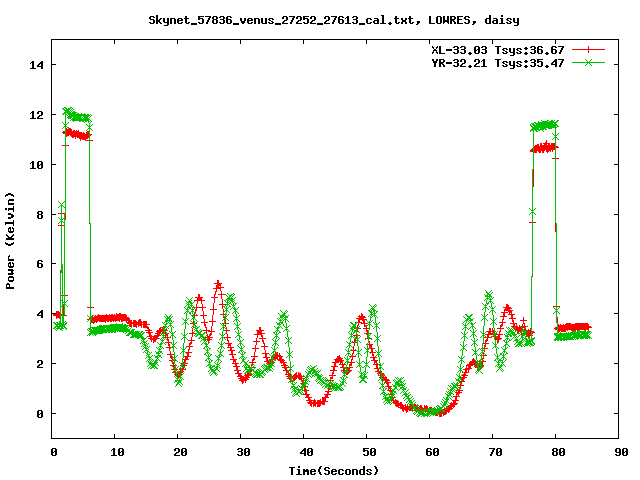
Task: Click y-axis tick label 2
Action: (40, 364)
